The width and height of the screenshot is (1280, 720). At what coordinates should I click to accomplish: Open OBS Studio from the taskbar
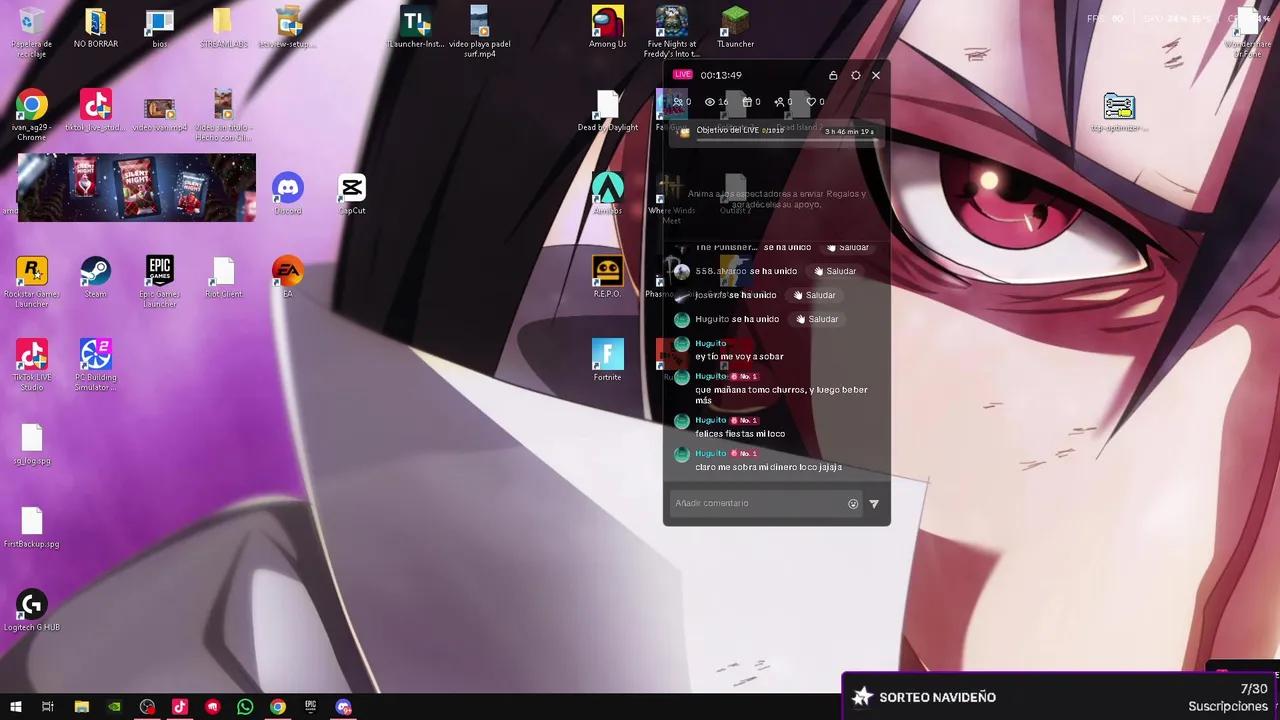point(147,707)
